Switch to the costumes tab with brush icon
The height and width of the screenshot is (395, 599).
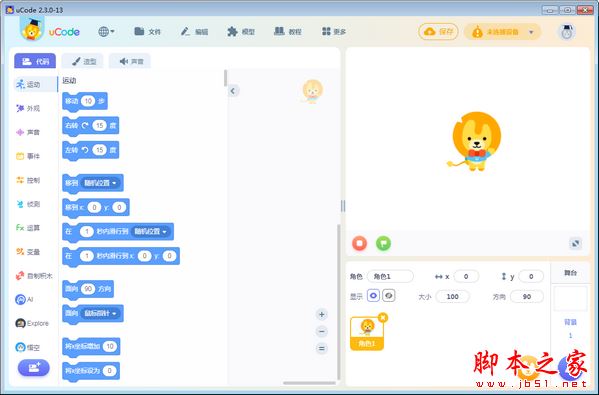[x=83, y=61]
